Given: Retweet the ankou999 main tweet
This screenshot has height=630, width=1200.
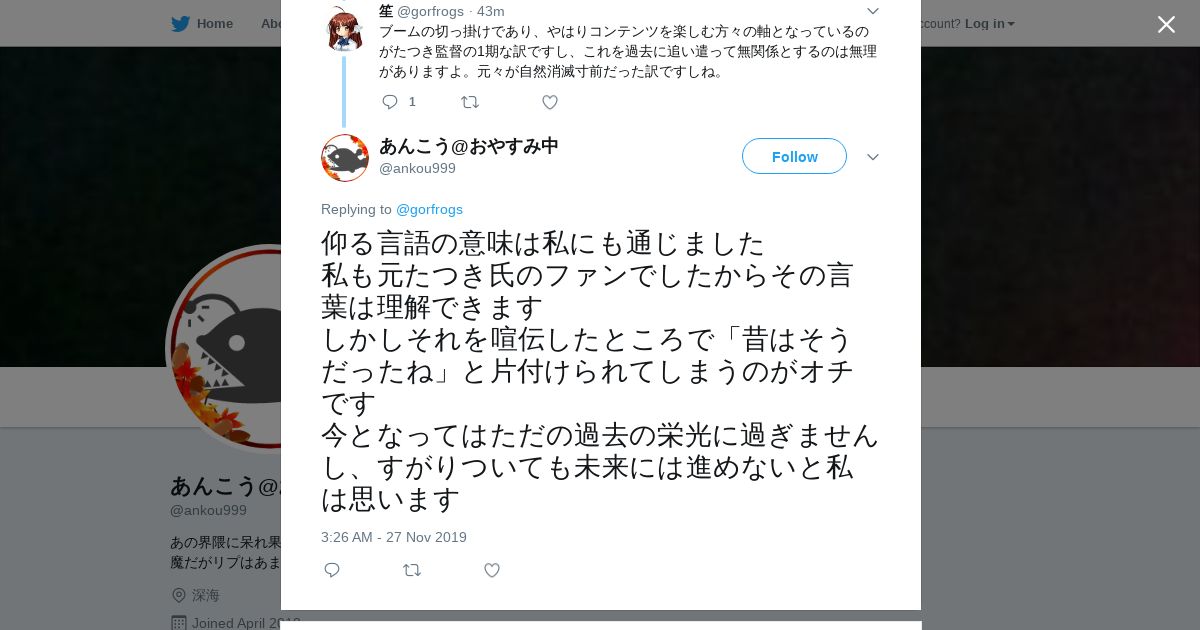Looking at the screenshot, I should (x=412, y=570).
